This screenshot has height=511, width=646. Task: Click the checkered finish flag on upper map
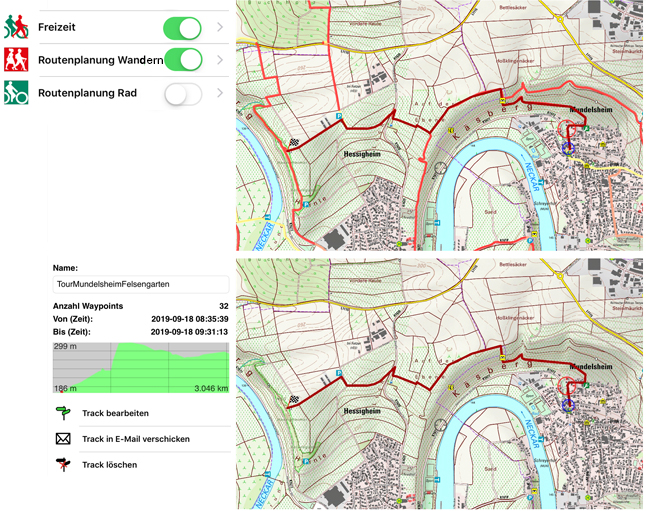point(294,142)
